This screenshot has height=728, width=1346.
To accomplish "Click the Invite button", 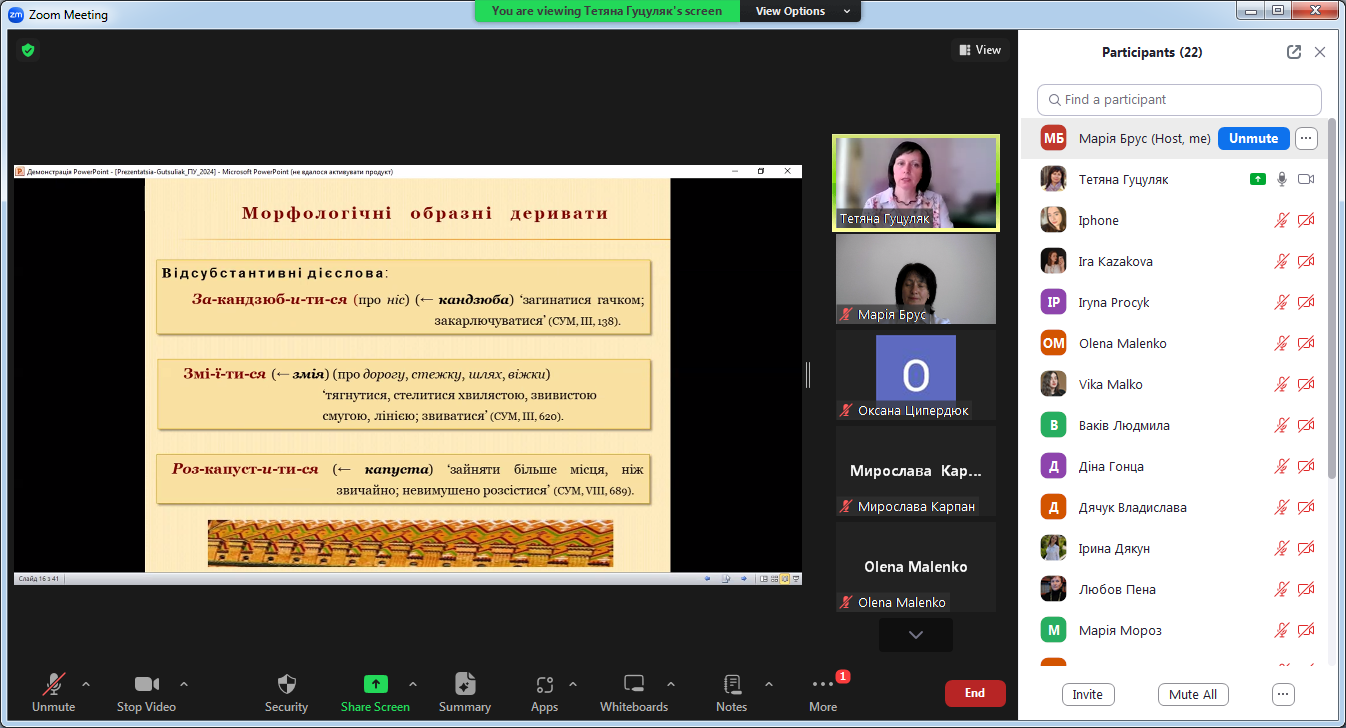I will pyautogui.click(x=1087, y=694).
